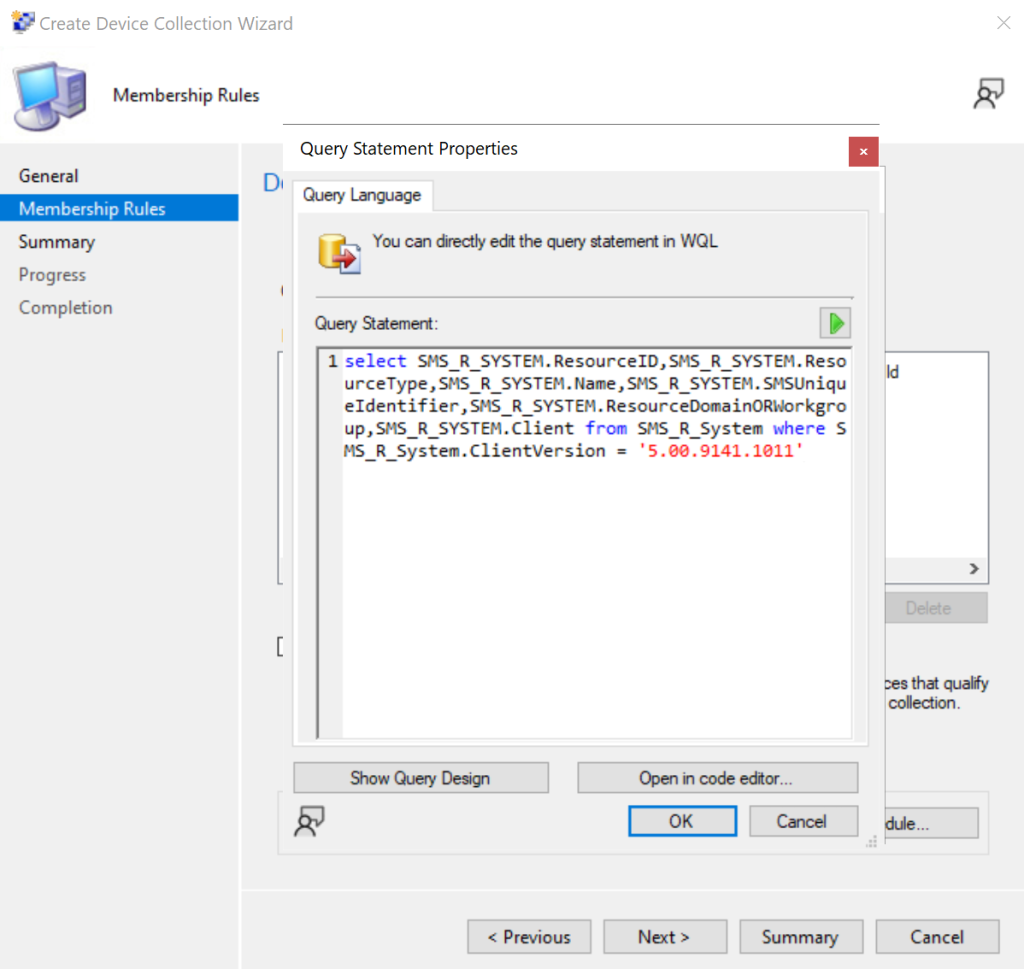Click the wizard icon in the title bar

coord(23,23)
